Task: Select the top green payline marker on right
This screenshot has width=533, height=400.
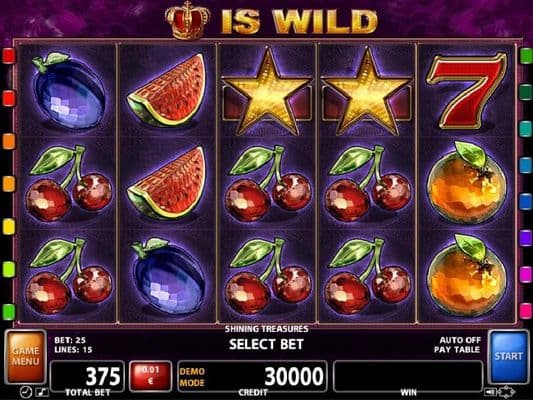Action: click(x=526, y=56)
